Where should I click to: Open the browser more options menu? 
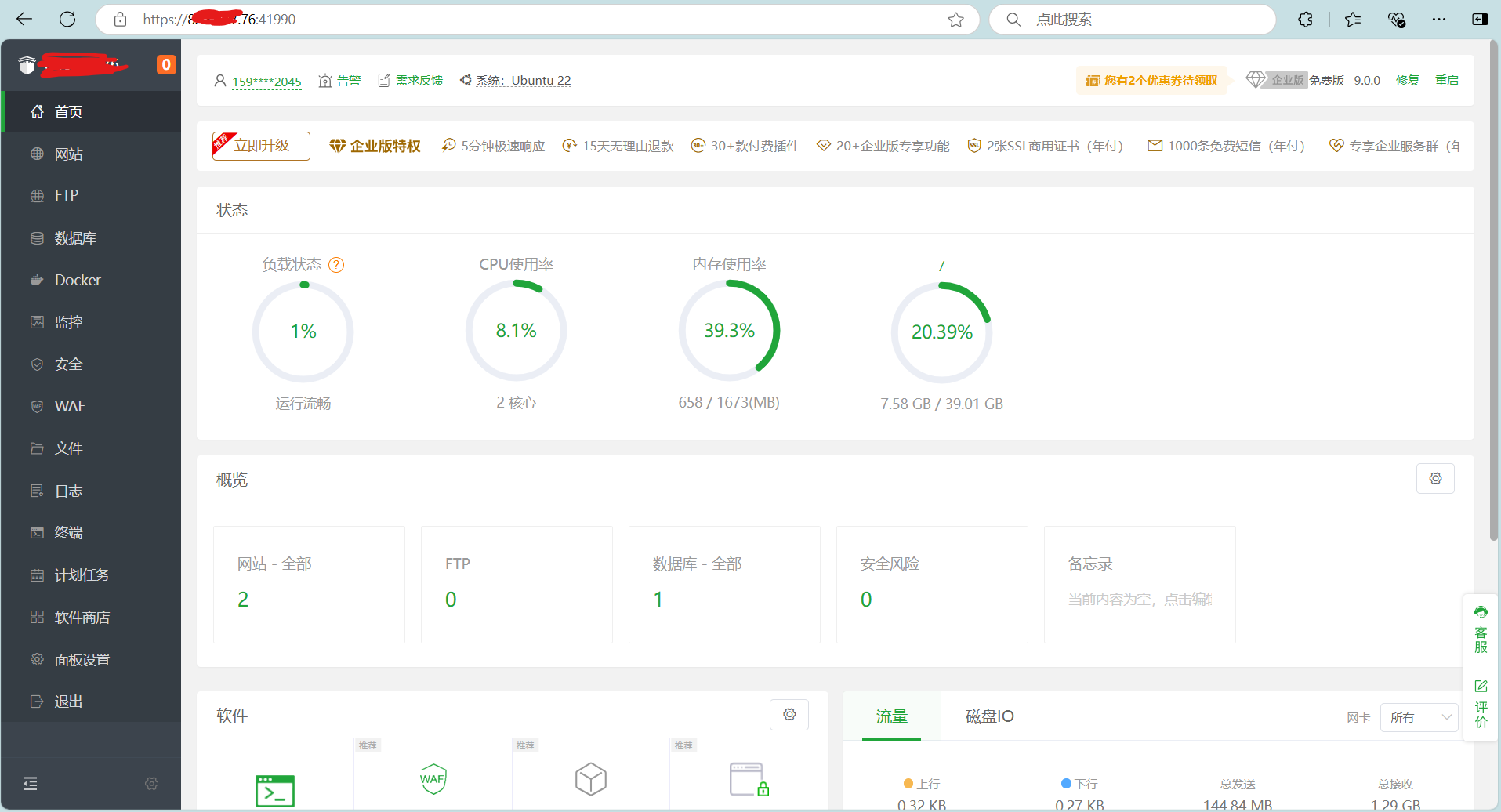[1438, 20]
